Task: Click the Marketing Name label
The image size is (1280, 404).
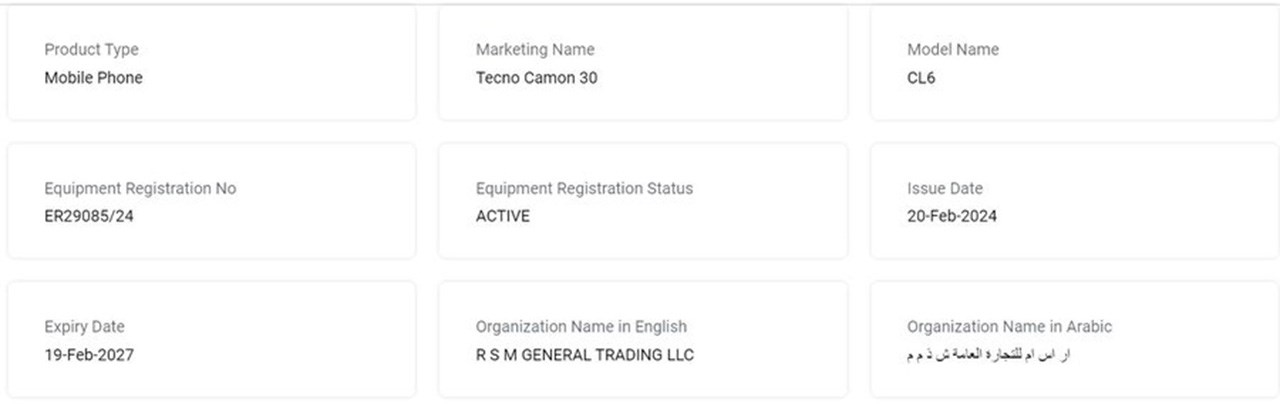Action: [x=535, y=50]
